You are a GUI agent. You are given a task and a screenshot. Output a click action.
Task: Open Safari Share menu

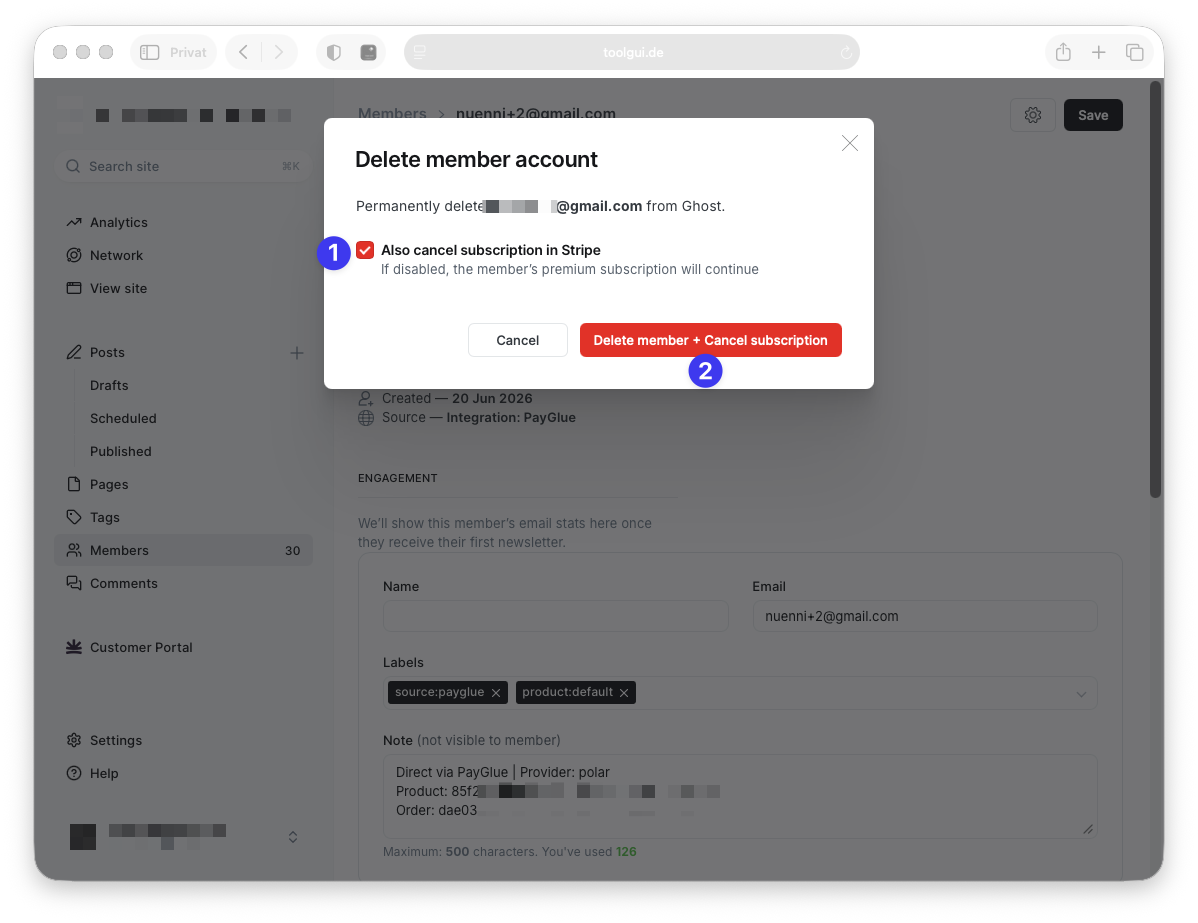(1063, 52)
